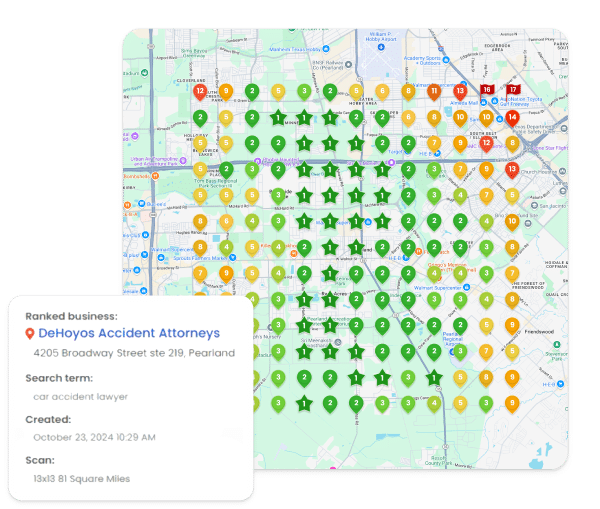Viewport: 600px width, 509px height.
Task: Select the red 13 pin beside the 16 flag
Action: (x=460, y=92)
